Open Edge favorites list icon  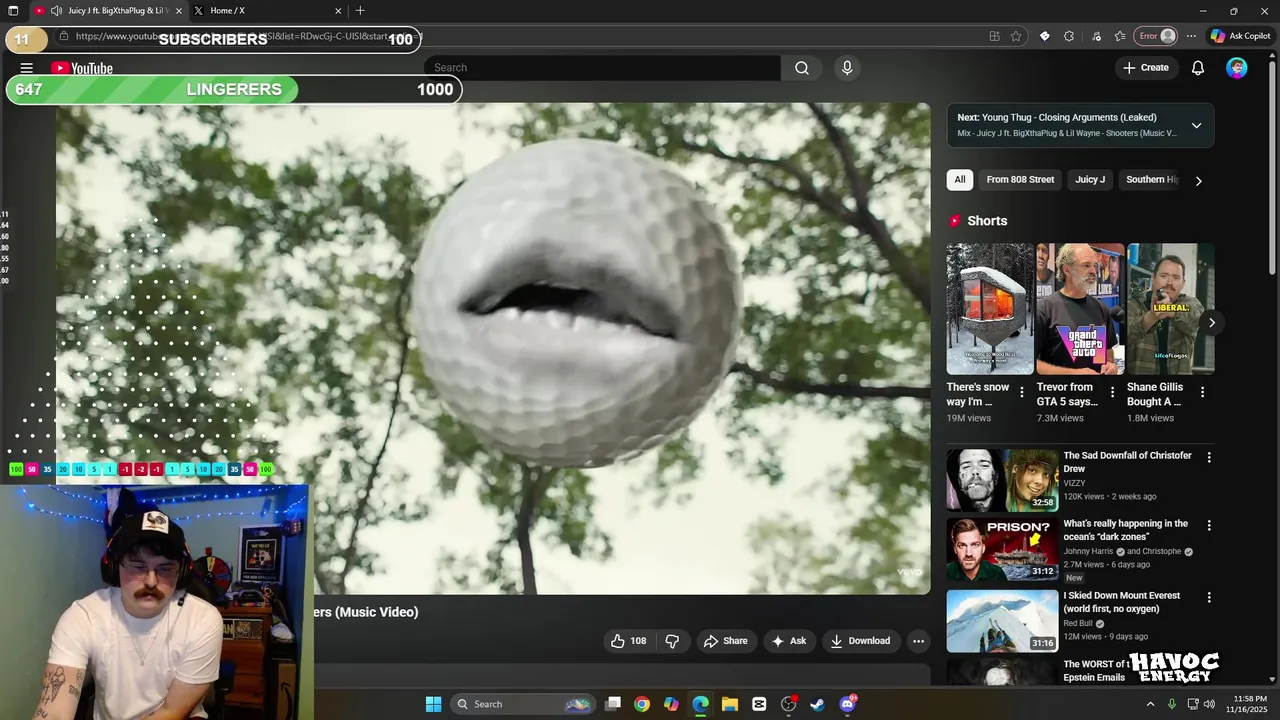coord(1120,36)
